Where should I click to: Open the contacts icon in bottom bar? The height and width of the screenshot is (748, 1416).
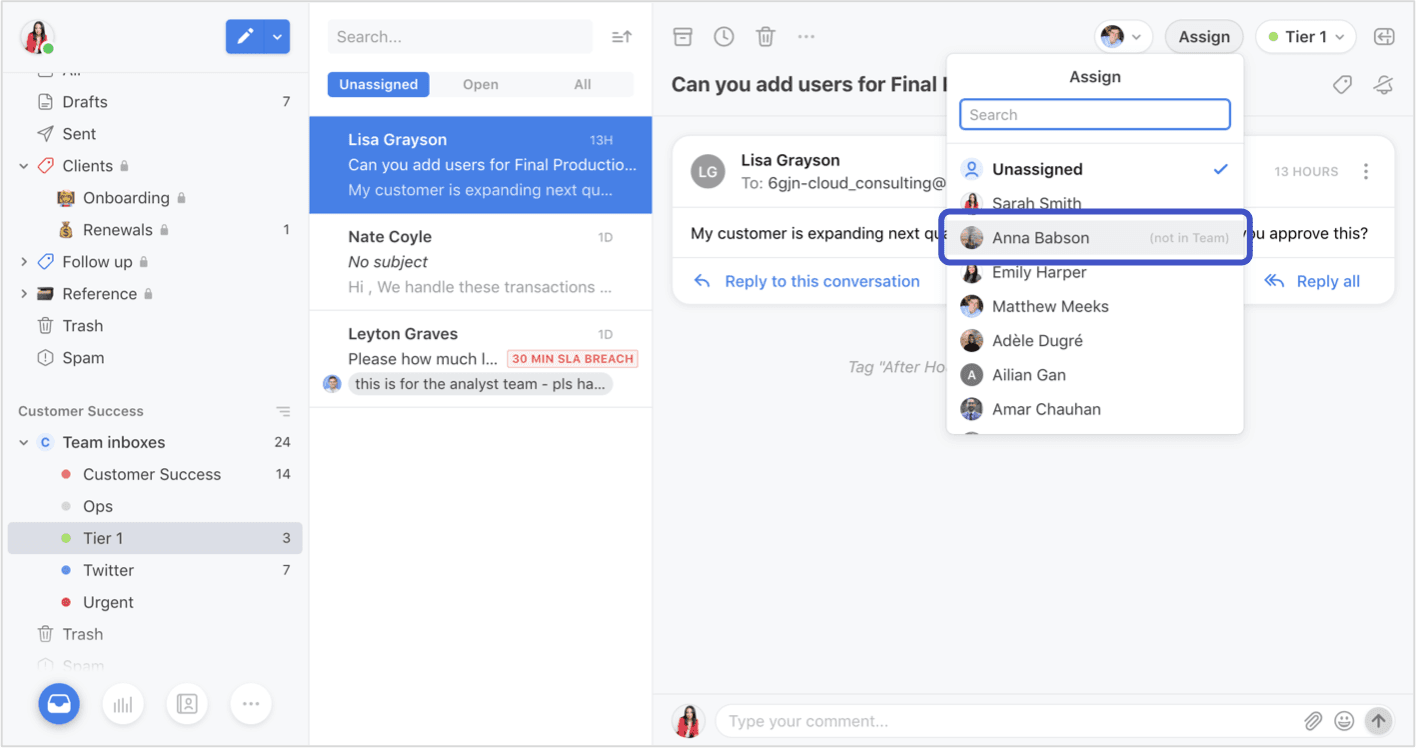(x=187, y=704)
